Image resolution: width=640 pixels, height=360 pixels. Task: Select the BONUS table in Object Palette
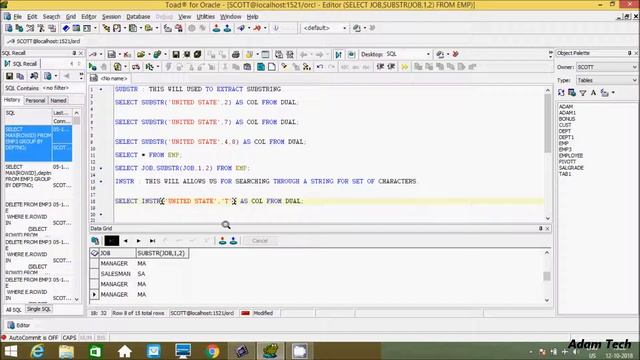point(567,119)
